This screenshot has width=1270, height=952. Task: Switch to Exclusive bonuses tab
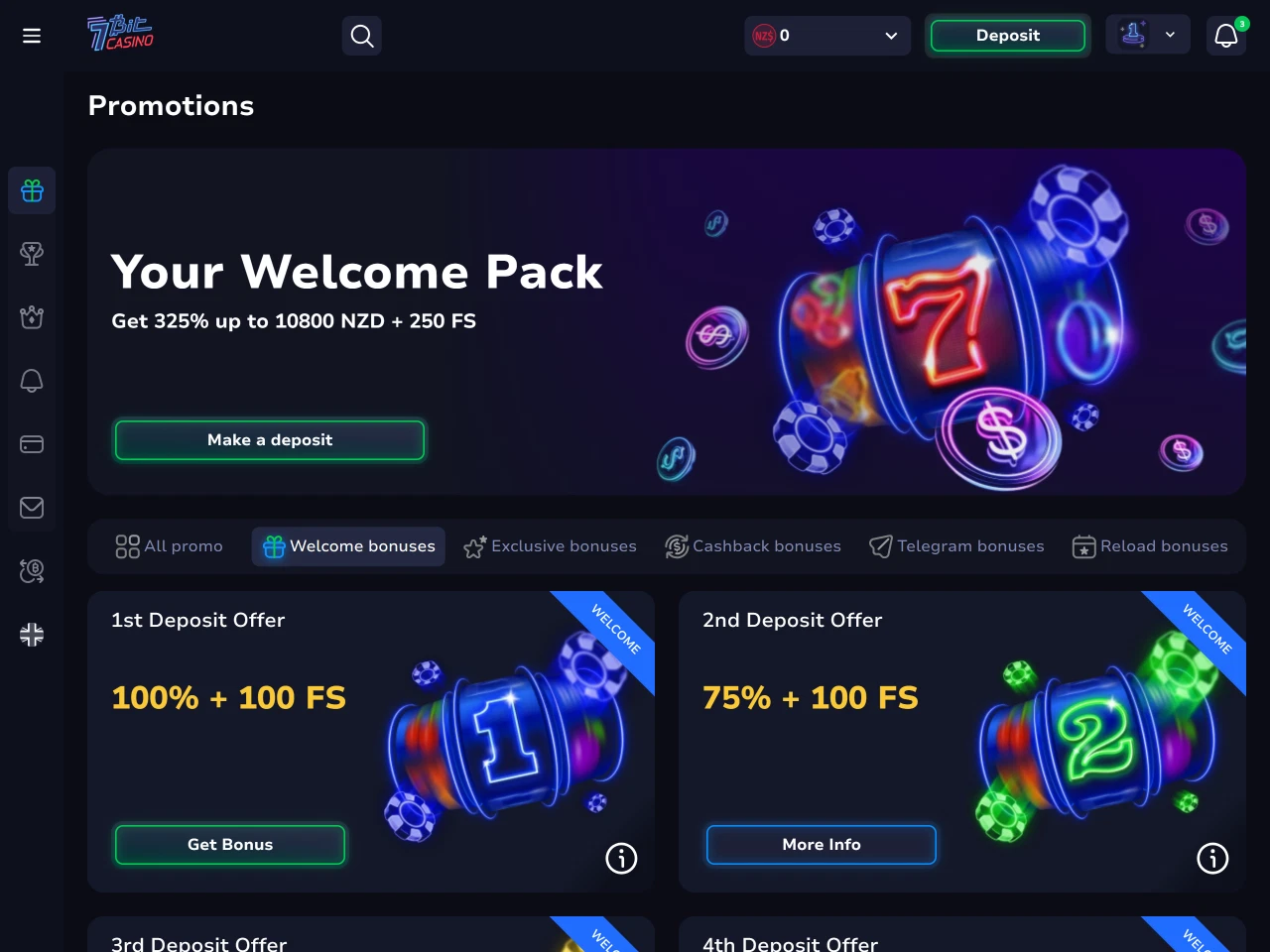[551, 546]
